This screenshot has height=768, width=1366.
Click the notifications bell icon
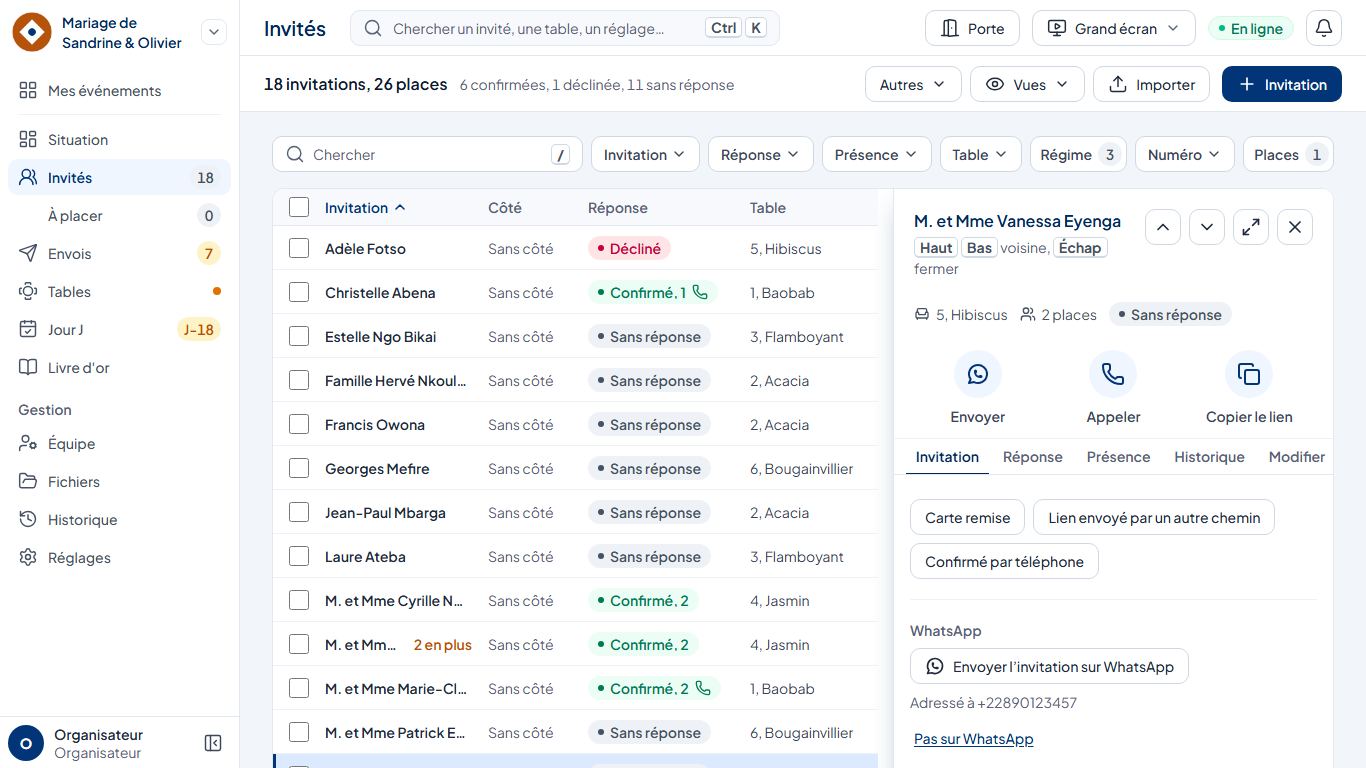[1324, 28]
